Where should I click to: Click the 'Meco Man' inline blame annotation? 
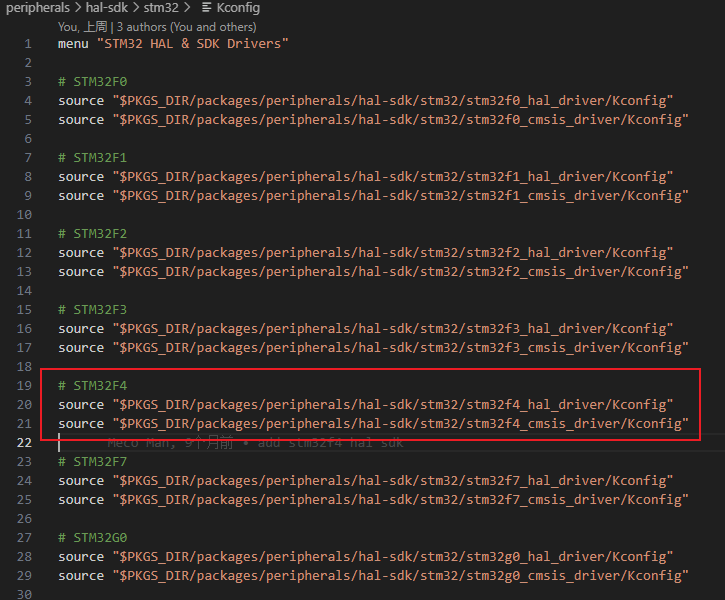coord(255,443)
